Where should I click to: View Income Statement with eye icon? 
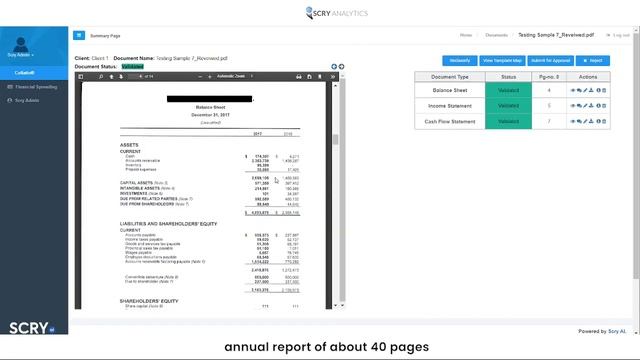coord(573,106)
